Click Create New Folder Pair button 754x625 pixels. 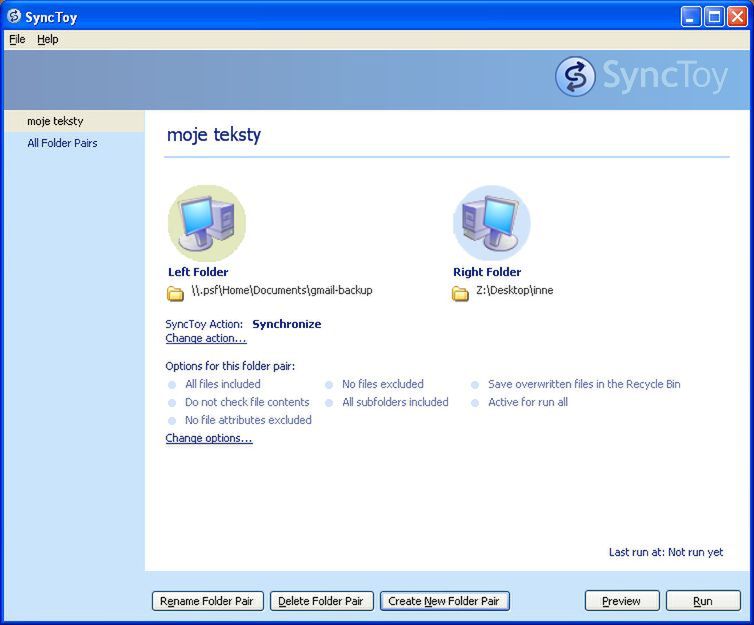[x=445, y=601]
